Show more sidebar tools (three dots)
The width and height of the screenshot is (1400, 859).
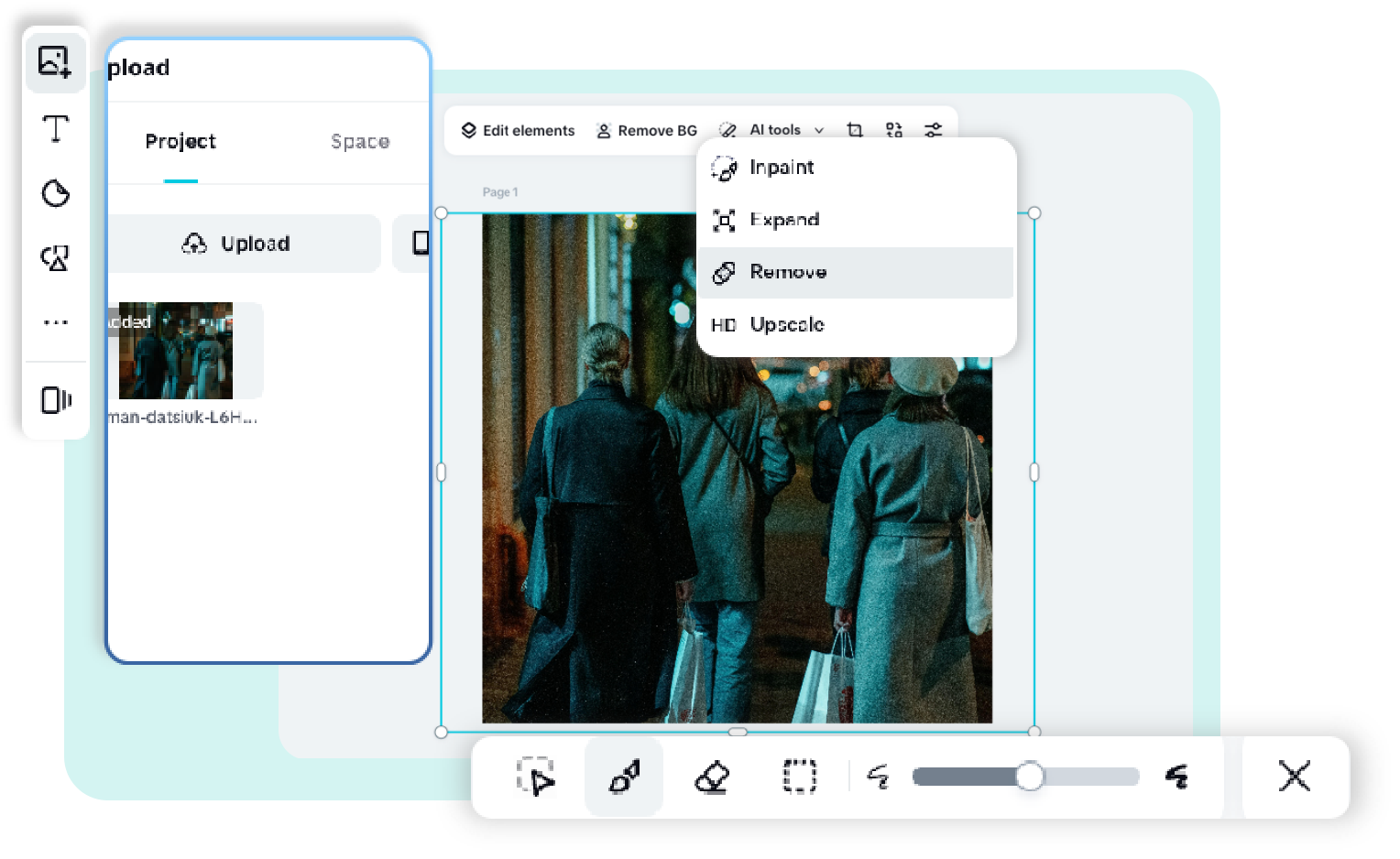56,322
